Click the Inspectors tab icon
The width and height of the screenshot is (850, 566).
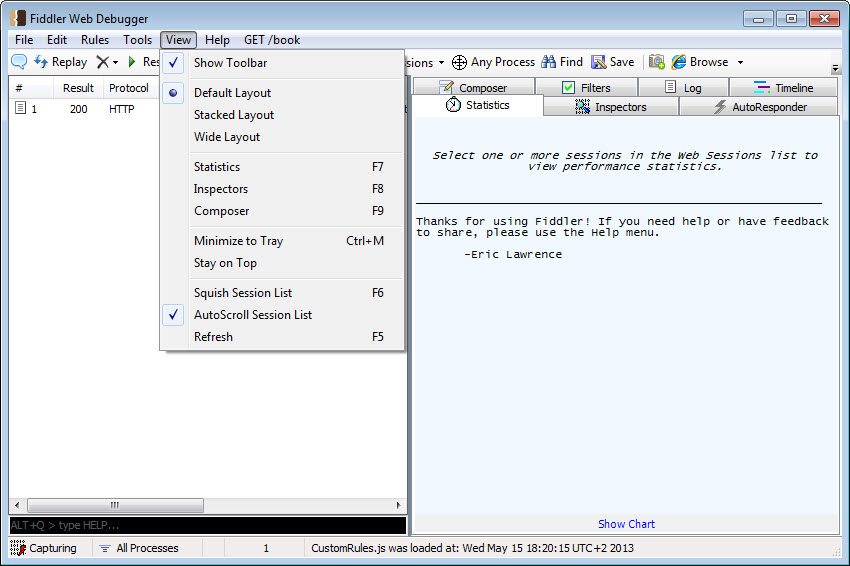coord(582,107)
